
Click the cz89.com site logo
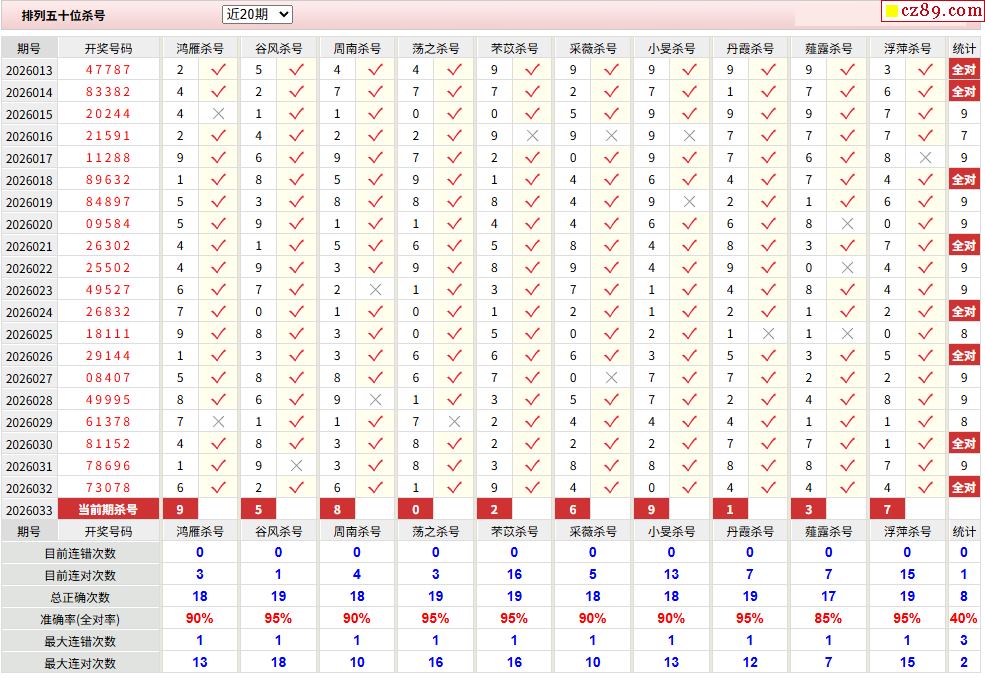click(x=932, y=11)
